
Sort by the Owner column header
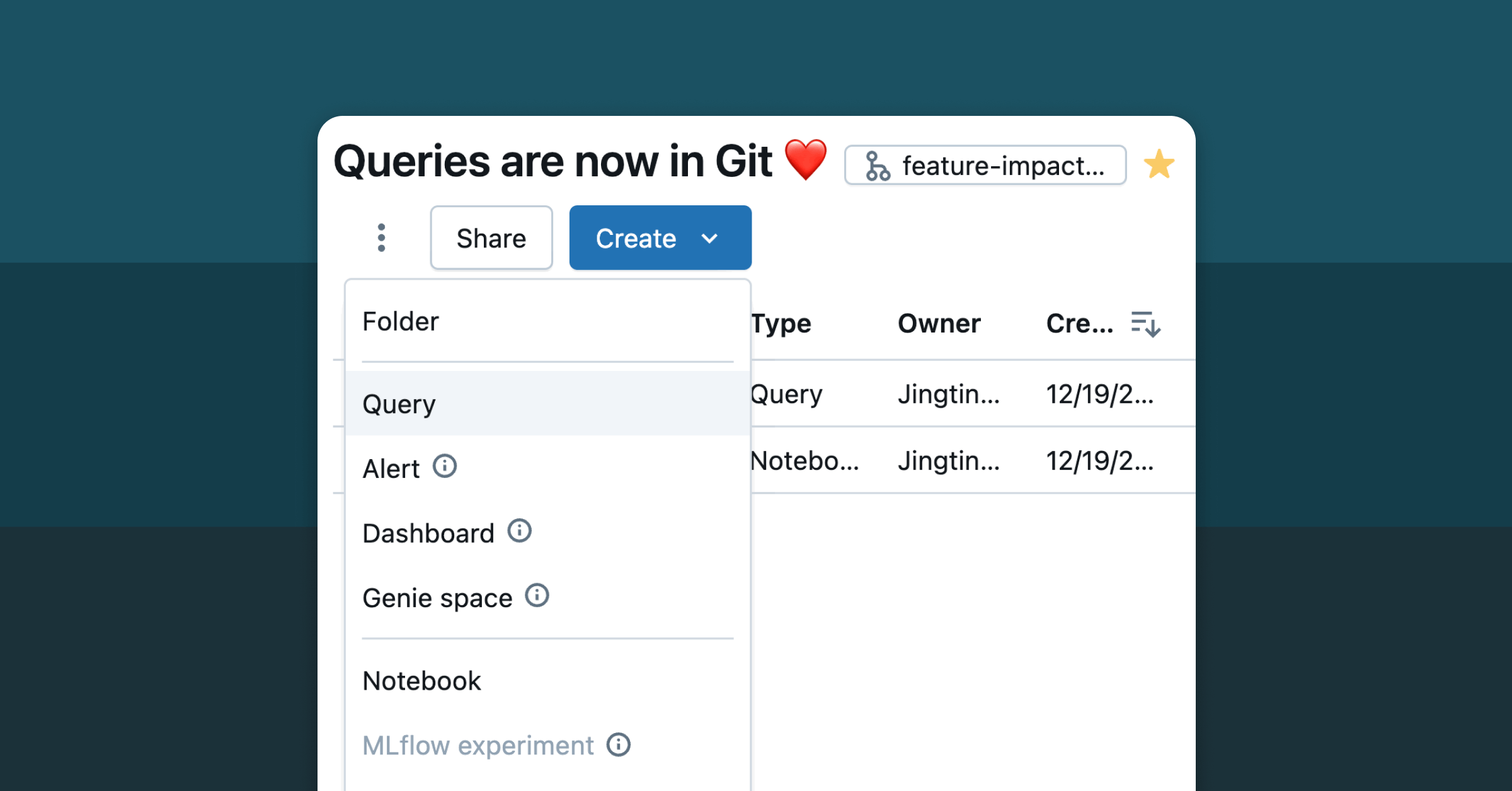[939, 324]
